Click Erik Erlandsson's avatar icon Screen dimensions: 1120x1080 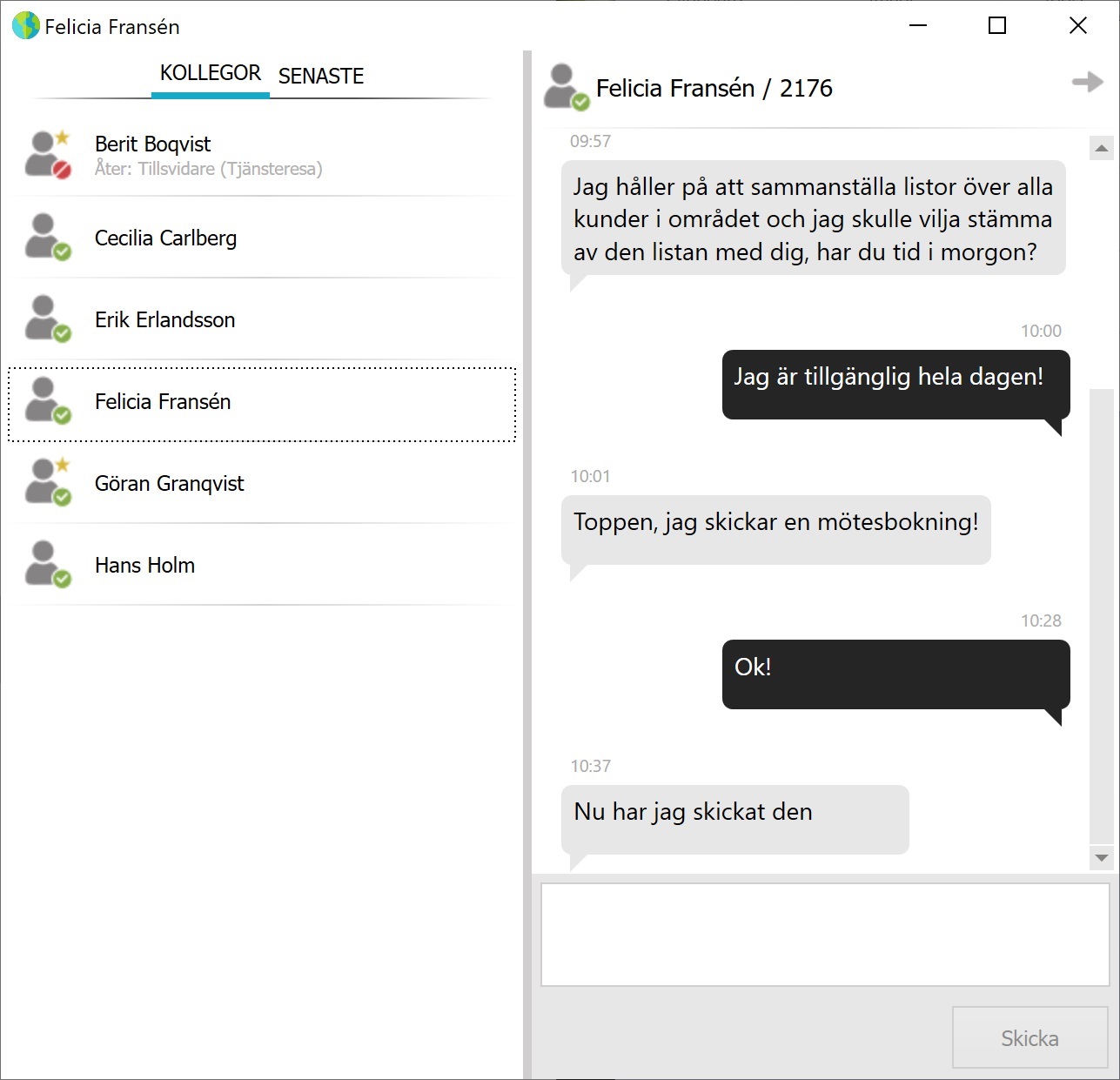pyautogui.click(x=48, y=319)
